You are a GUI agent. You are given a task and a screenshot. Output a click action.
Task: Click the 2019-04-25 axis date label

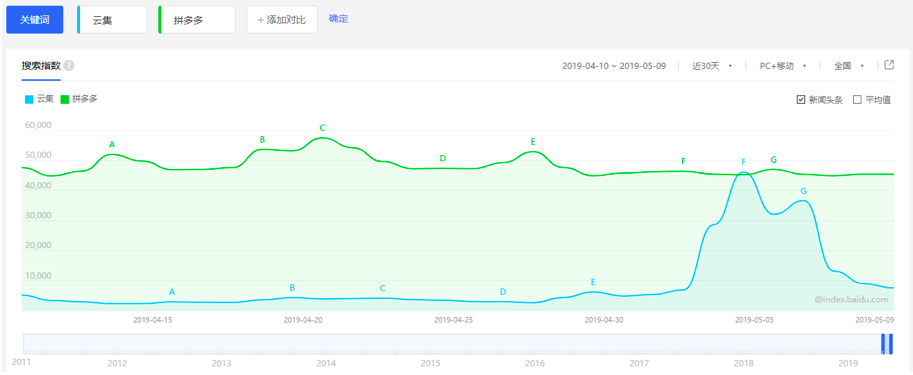[x=454, y=320]
